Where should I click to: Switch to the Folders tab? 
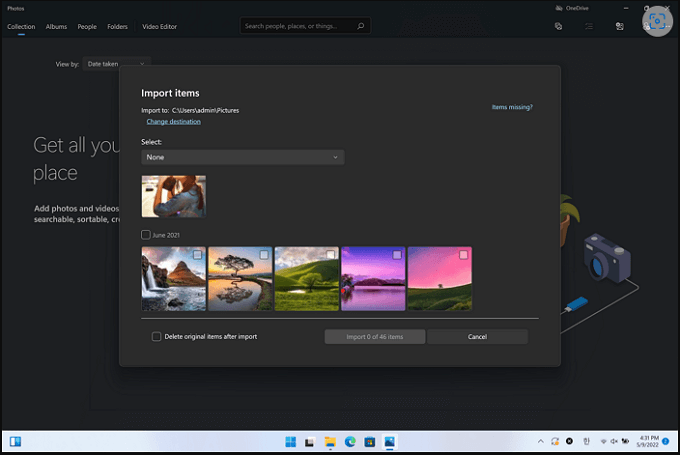tap(118, 26)
